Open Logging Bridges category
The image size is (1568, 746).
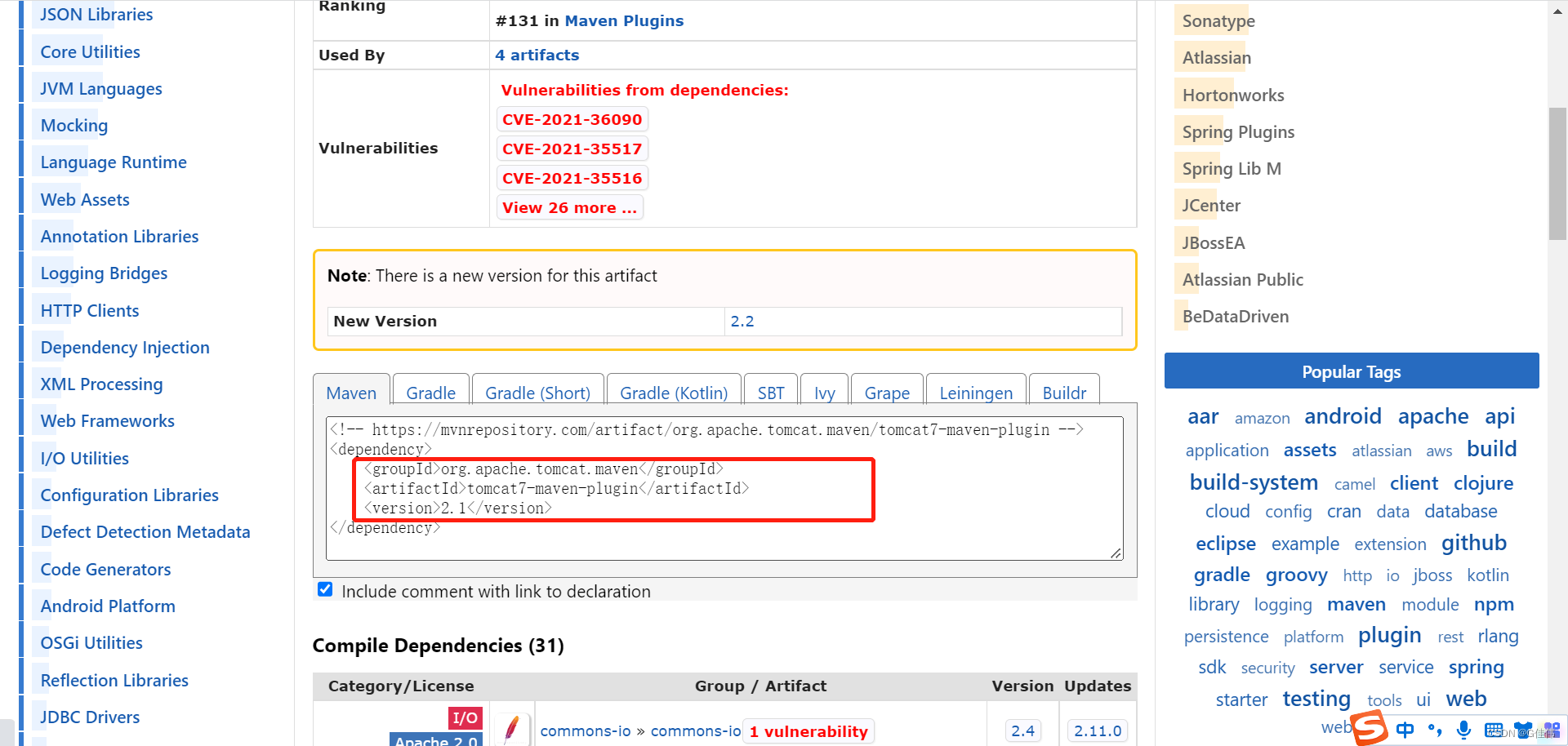104,273
